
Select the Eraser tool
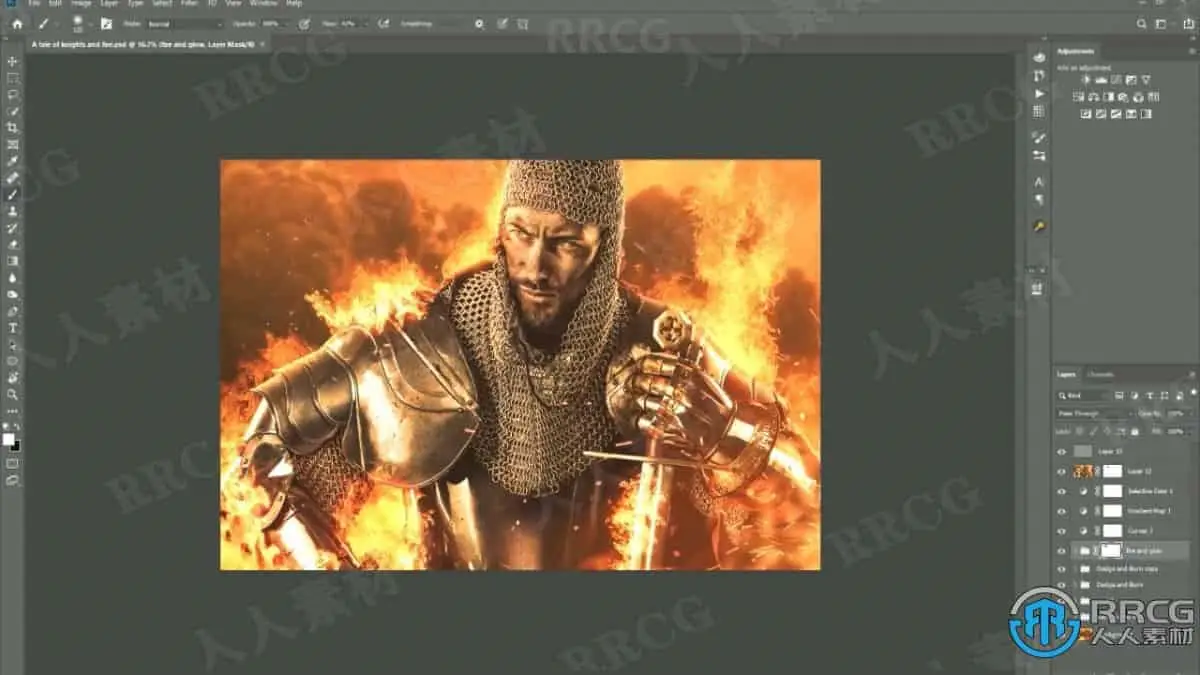click(x=13, y=244)
